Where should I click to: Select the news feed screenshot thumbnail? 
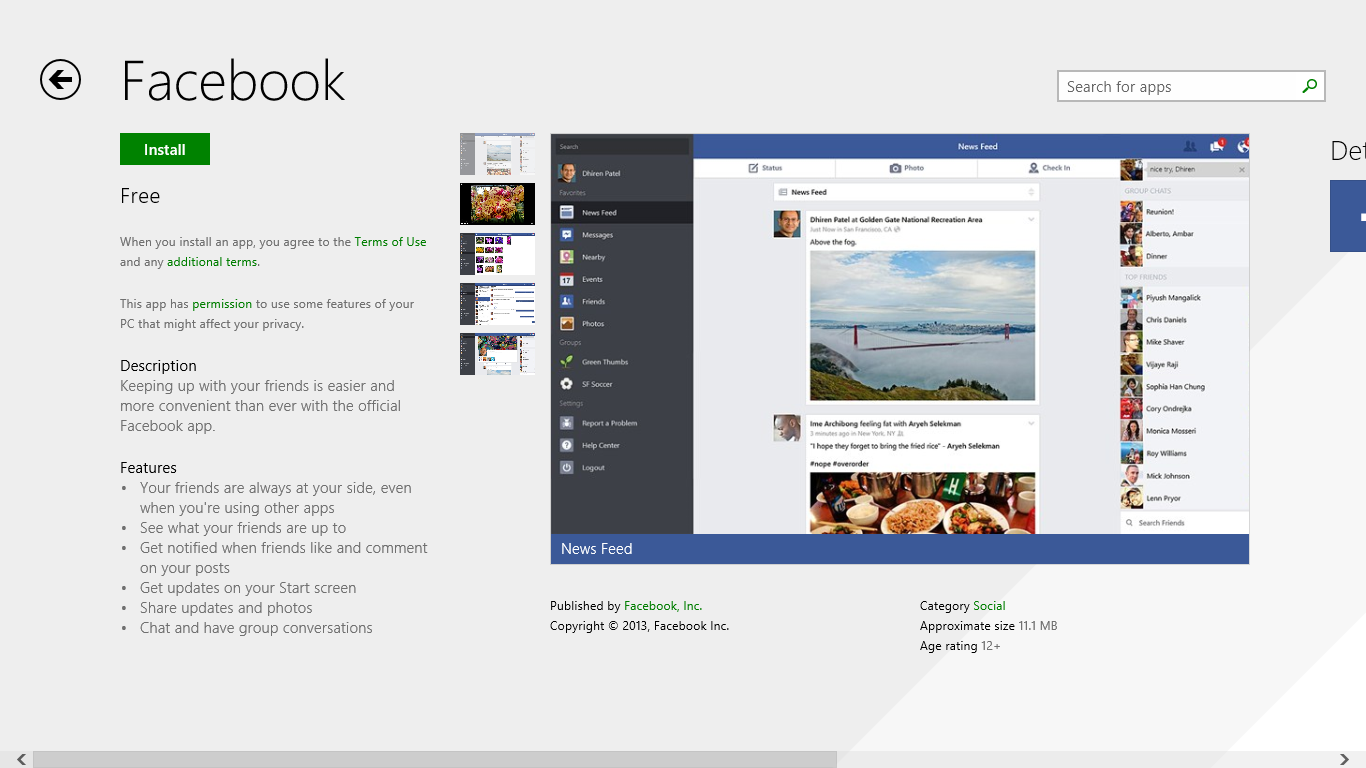pos(497,154)
